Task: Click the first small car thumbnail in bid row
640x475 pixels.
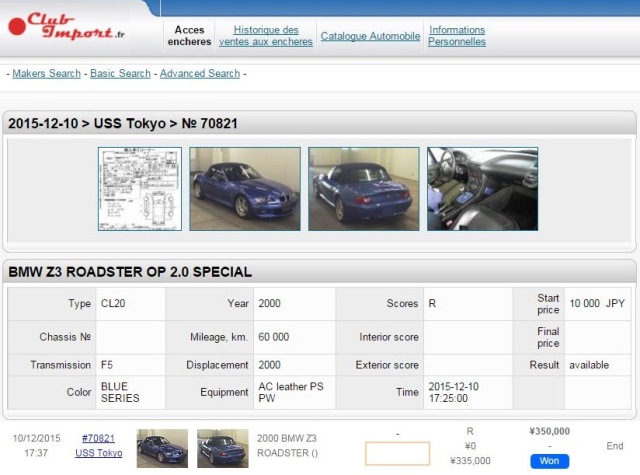Action: [161, 448]
